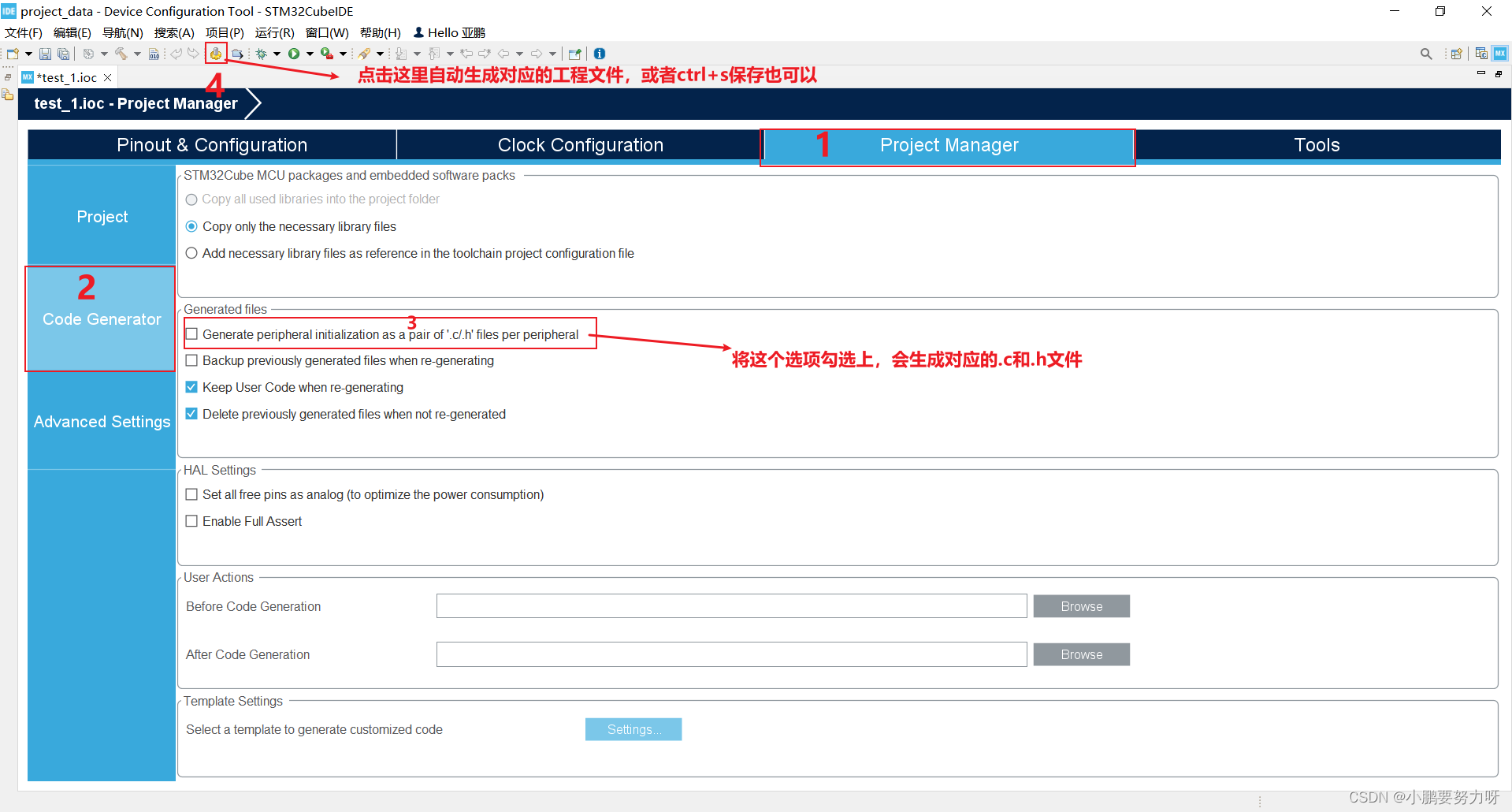Click Browse for Before Code Generation
This screenshot has width=1512, height=812.
point(1081,606)
